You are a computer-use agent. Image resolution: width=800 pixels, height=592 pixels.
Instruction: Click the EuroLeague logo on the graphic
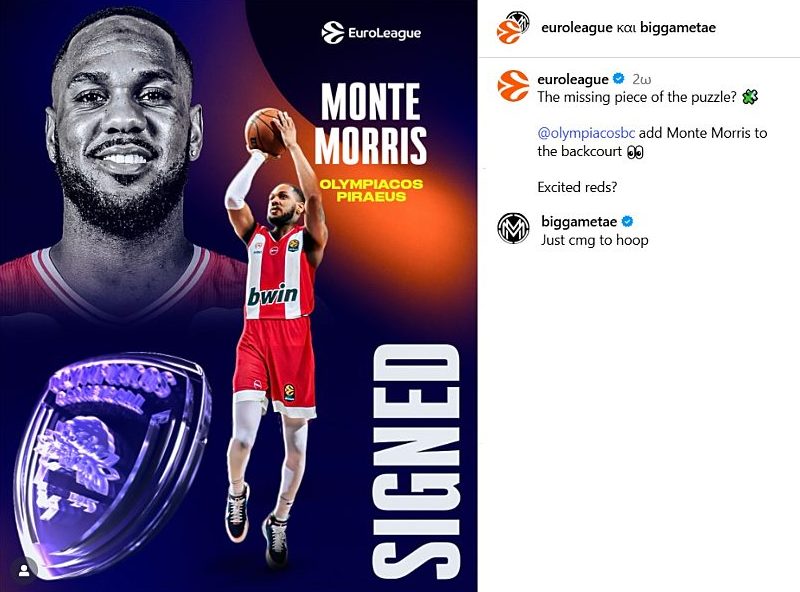click(x=371, y=33)
